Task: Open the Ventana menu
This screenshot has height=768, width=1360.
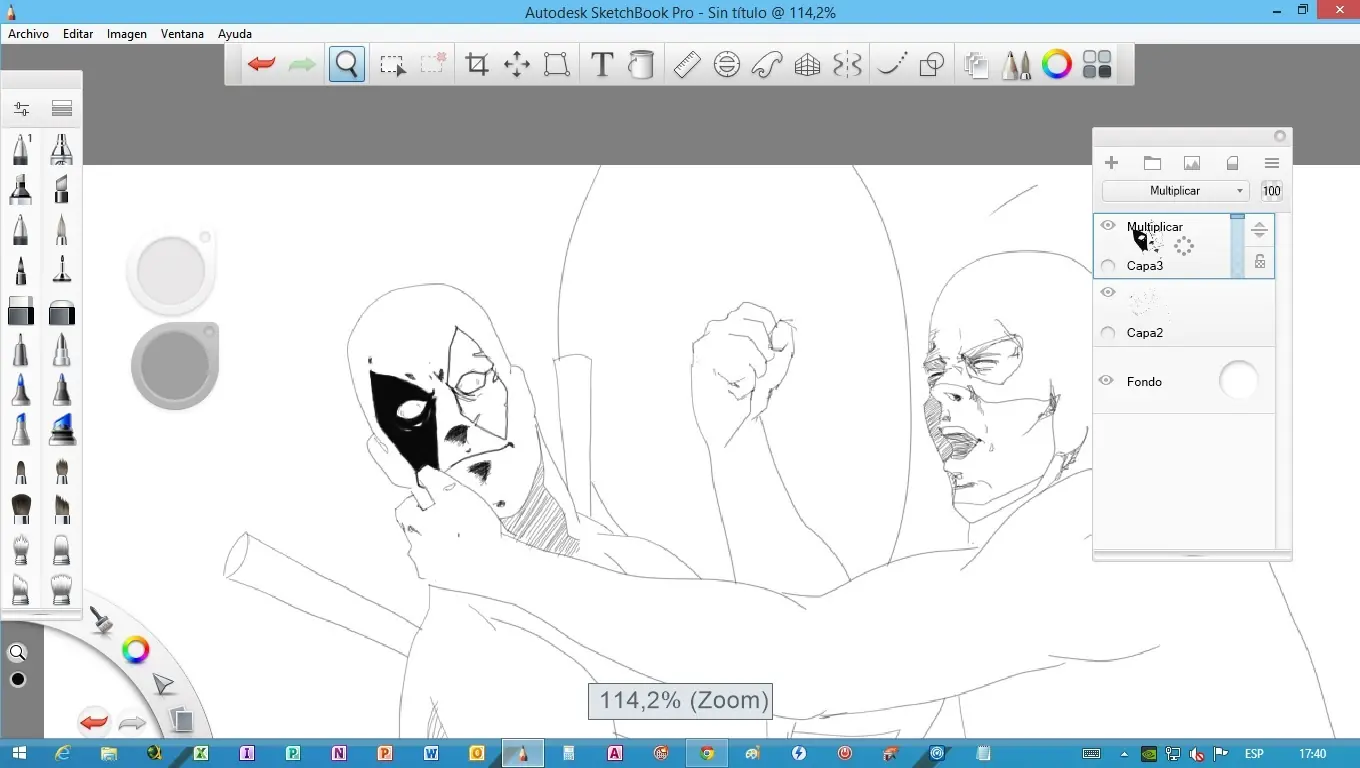Action: click(x=182, y=34)
